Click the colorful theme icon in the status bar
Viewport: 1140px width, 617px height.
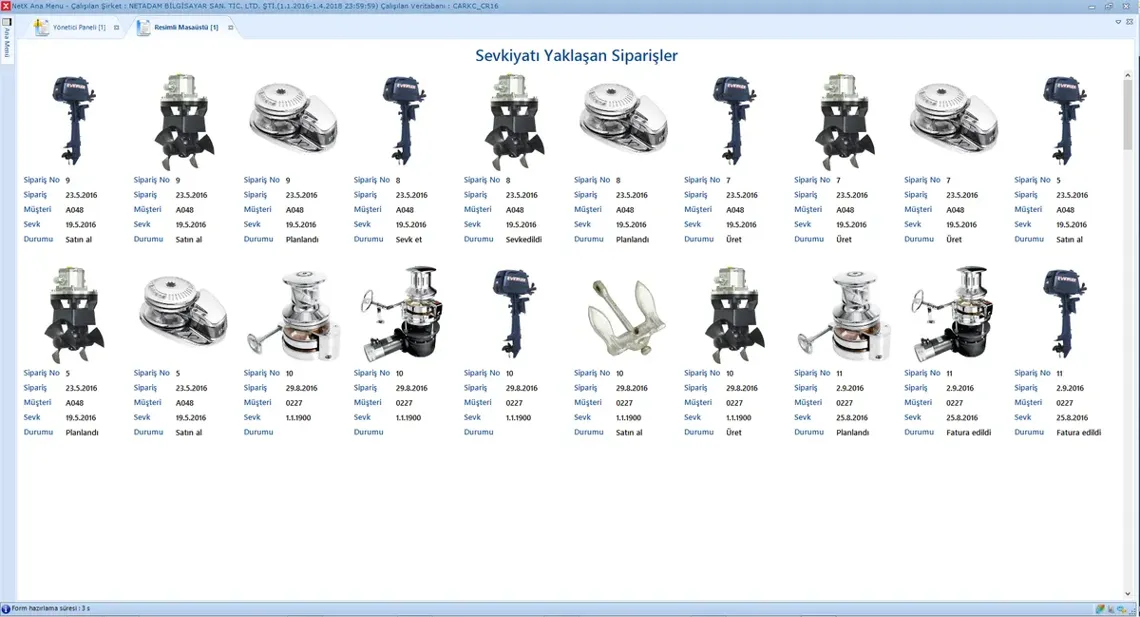click(1100, 609)
